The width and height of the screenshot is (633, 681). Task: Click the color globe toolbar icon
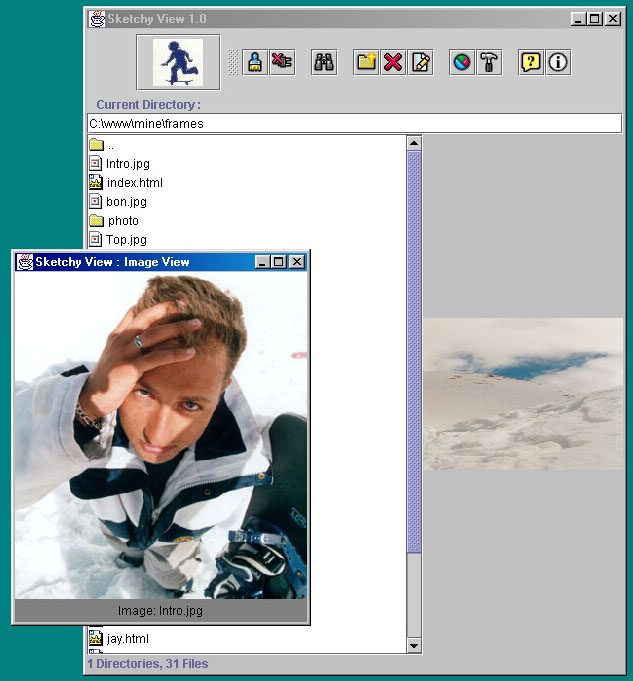pos(462,62)
